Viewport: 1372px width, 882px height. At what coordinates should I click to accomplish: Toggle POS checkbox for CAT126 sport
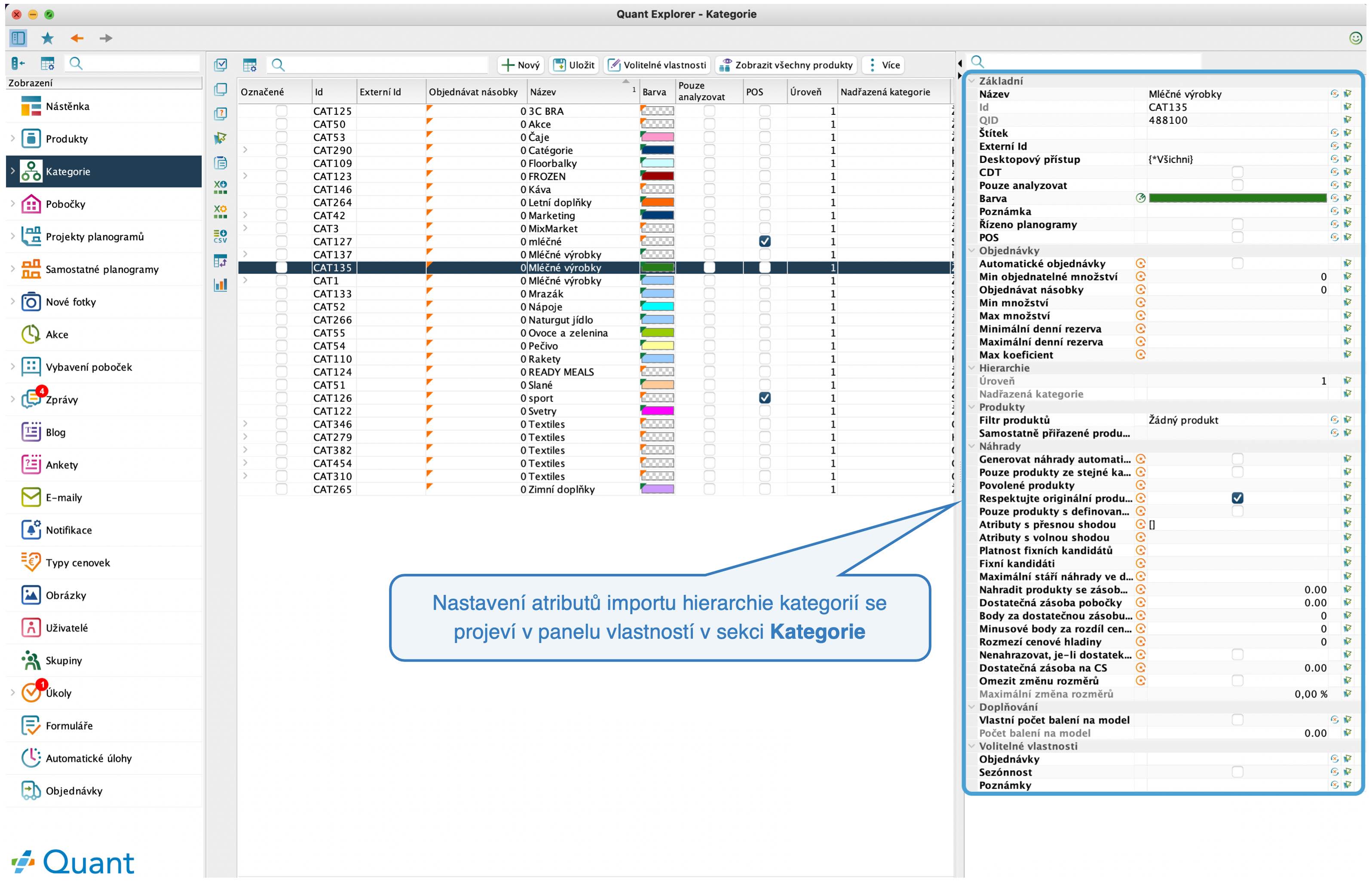765,398
